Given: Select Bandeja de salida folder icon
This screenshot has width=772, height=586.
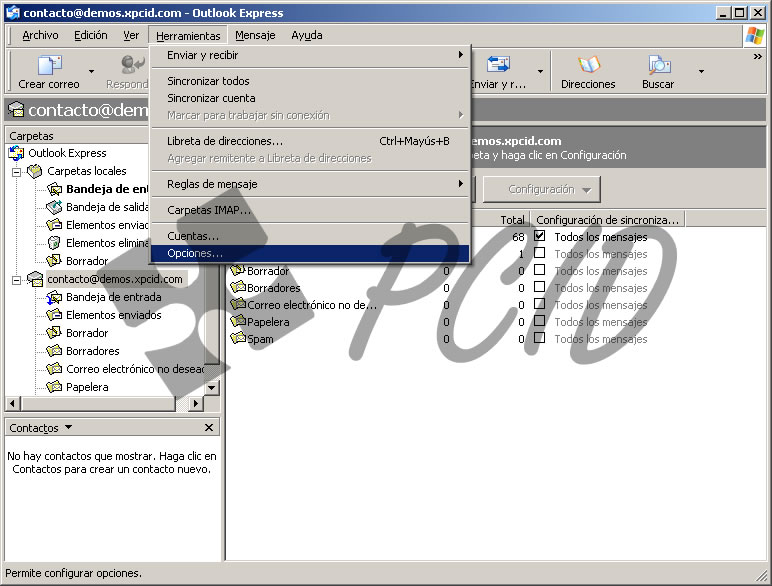Looking at the screenshot, I should tap(54, 207).
